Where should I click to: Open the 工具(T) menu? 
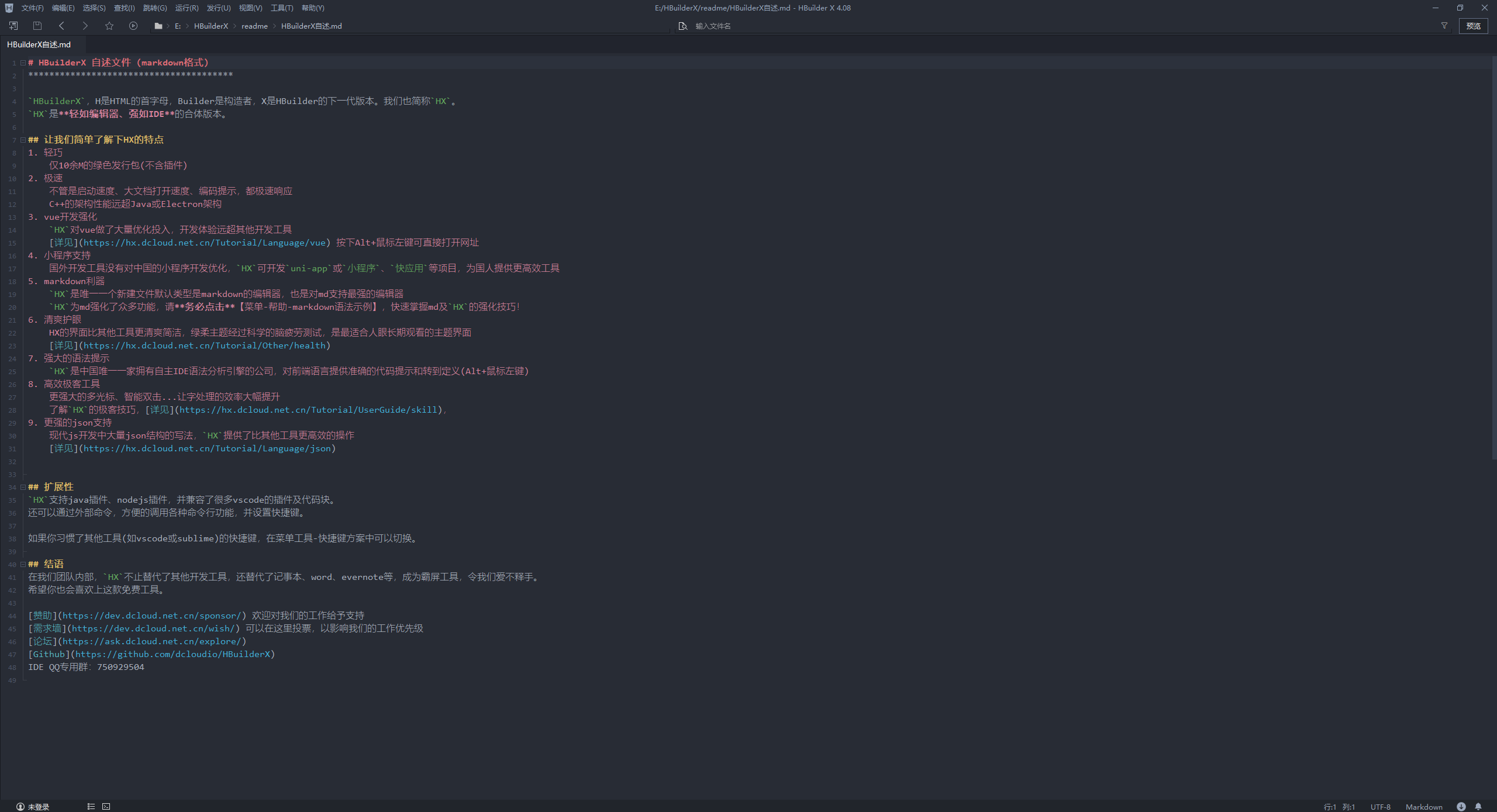tap(281, 8)
